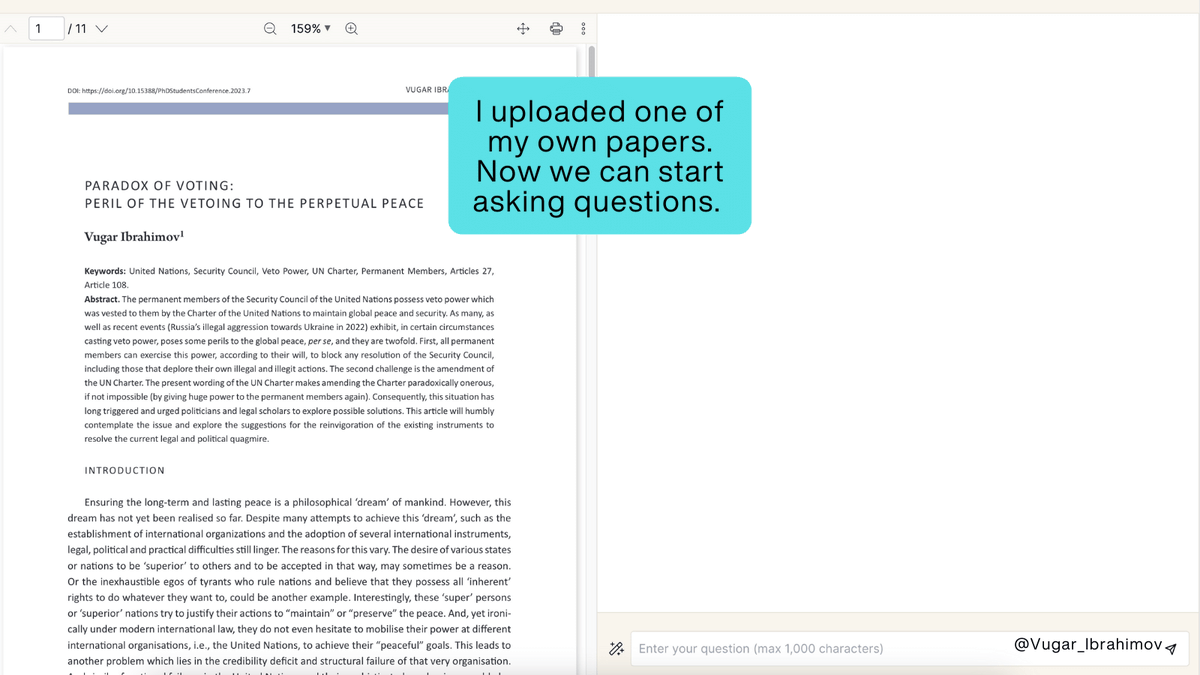Open the more options menu

pos(583,29)
